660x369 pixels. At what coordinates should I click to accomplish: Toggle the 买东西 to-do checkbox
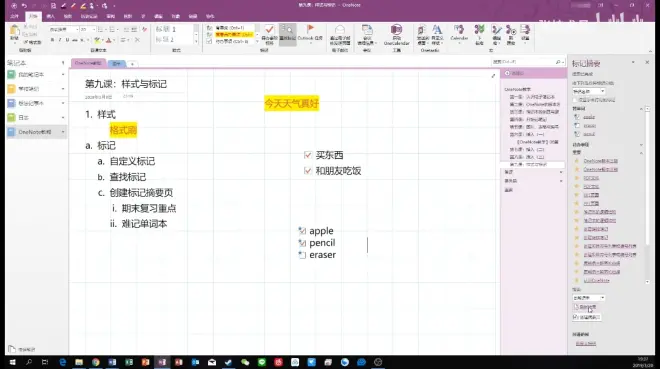pos(308,155)
